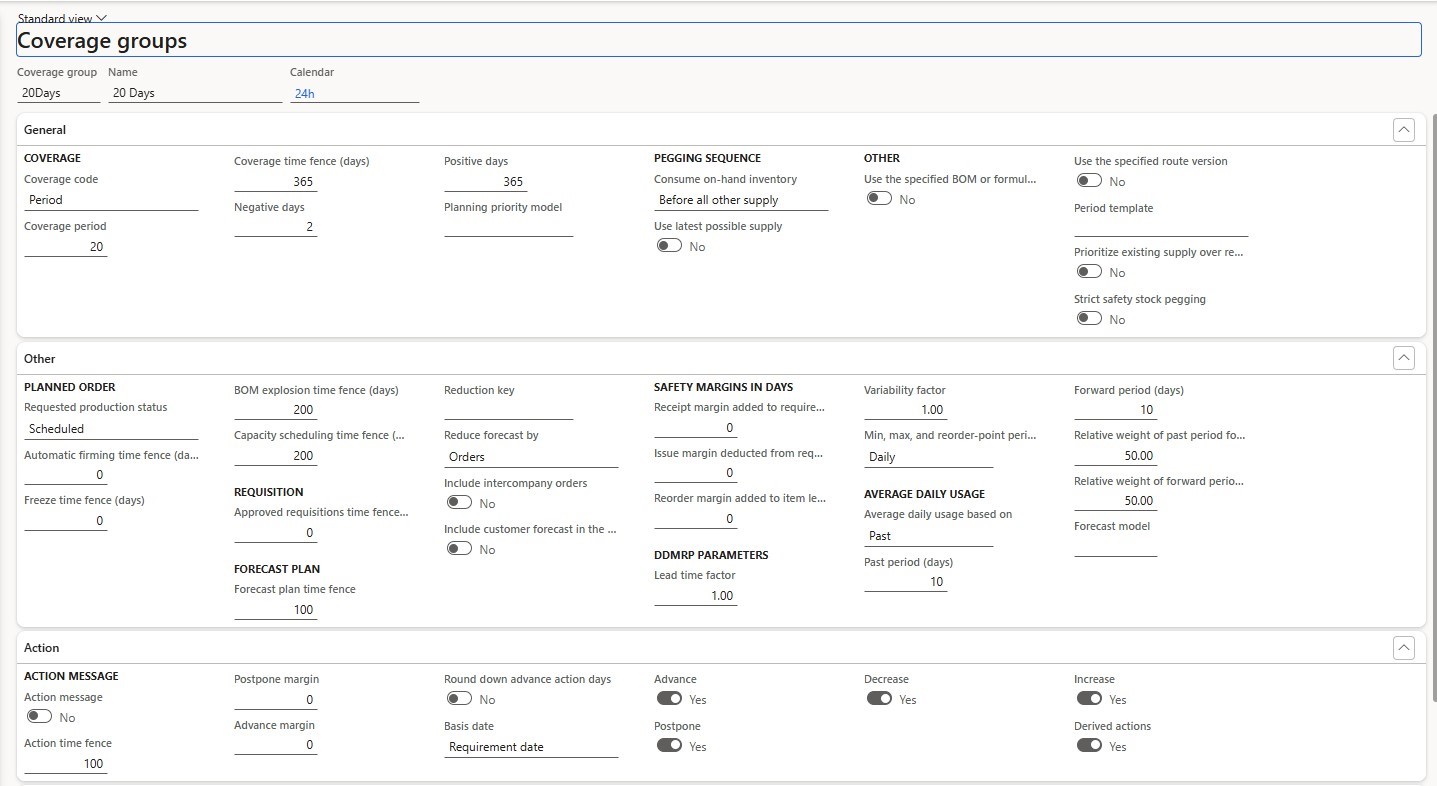Click the Negative days field
This screenshot has width=1437, height=786.
click(275, 227)
